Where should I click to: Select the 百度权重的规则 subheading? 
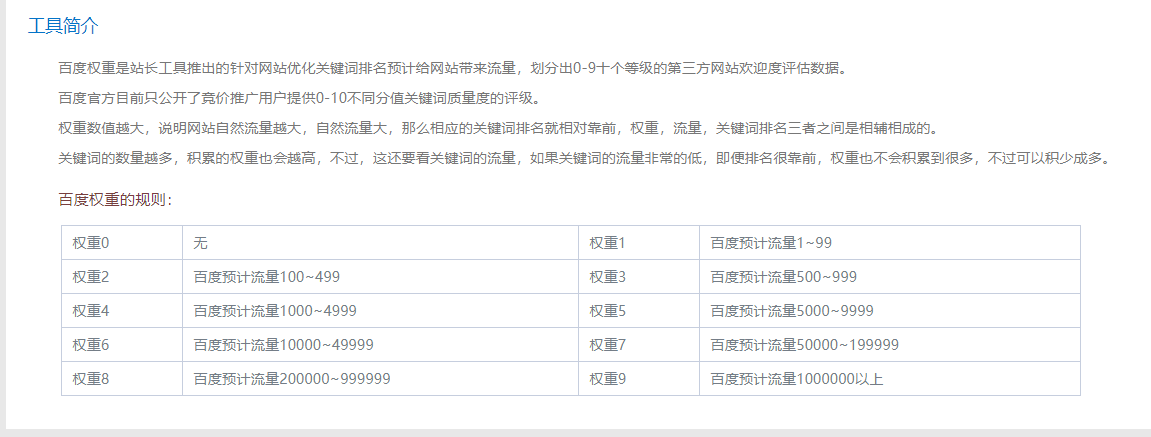115,200
